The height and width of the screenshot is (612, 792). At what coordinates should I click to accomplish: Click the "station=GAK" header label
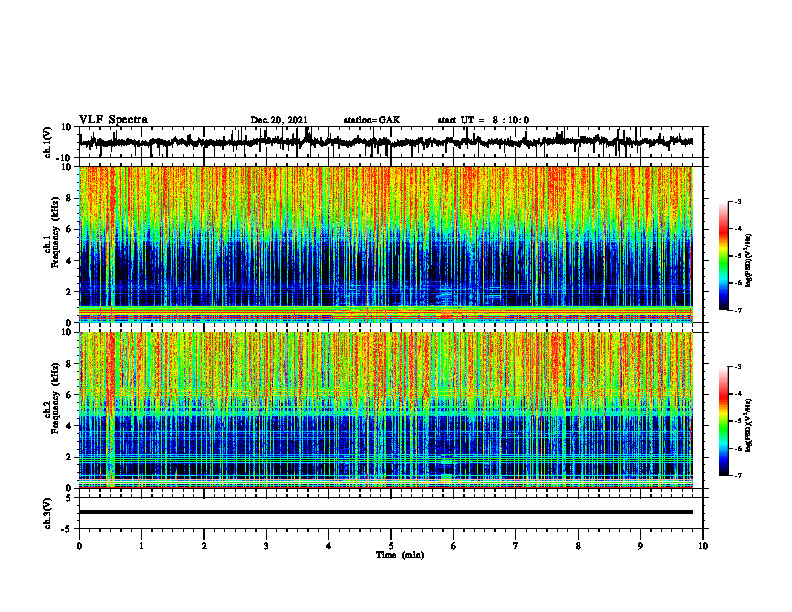click(372, 120)
